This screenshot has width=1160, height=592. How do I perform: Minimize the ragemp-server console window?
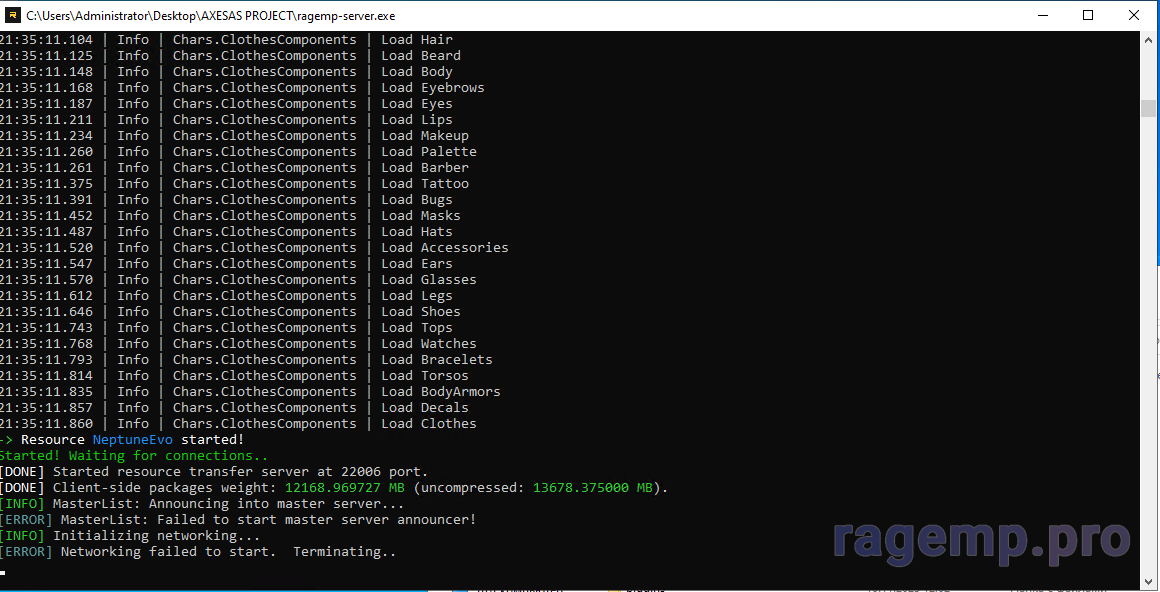click(1042, 15)
